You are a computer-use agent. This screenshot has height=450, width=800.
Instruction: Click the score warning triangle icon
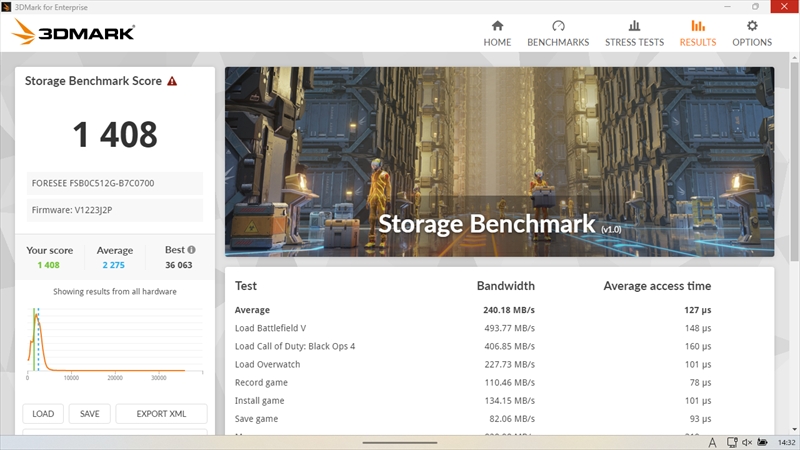tap(172, 81)
